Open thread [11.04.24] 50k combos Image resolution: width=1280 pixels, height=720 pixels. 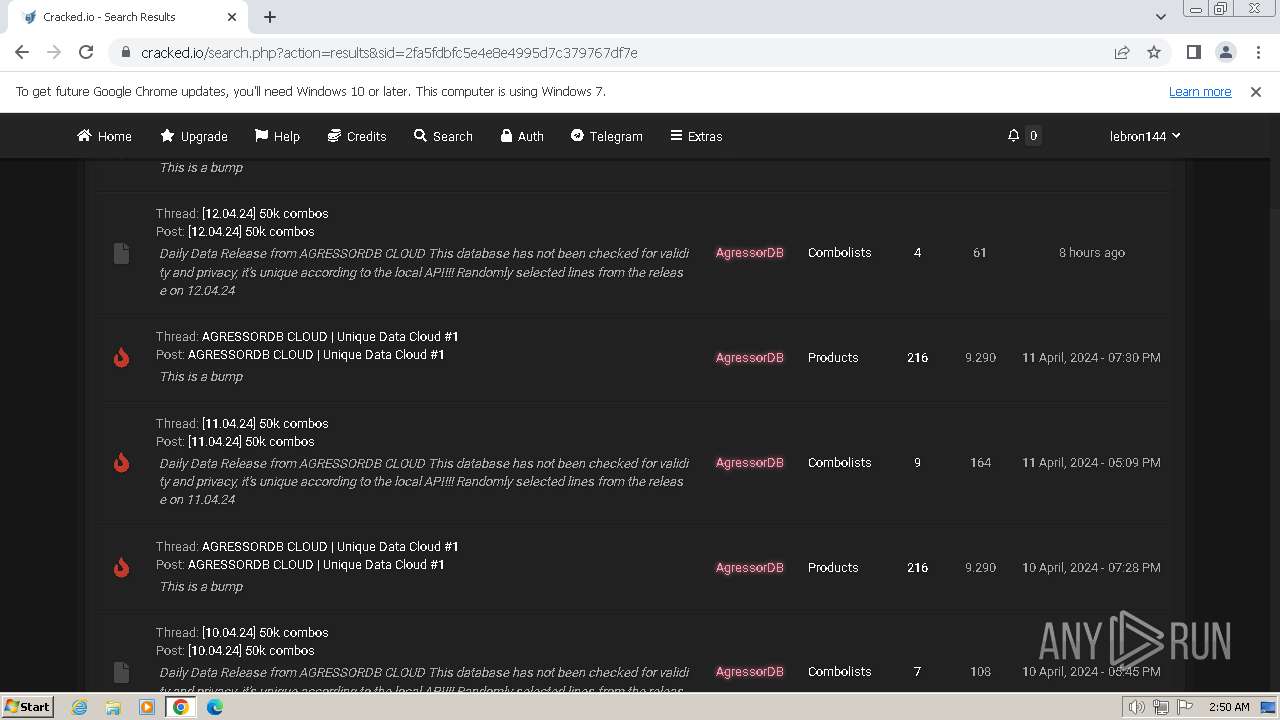point(265,423)
